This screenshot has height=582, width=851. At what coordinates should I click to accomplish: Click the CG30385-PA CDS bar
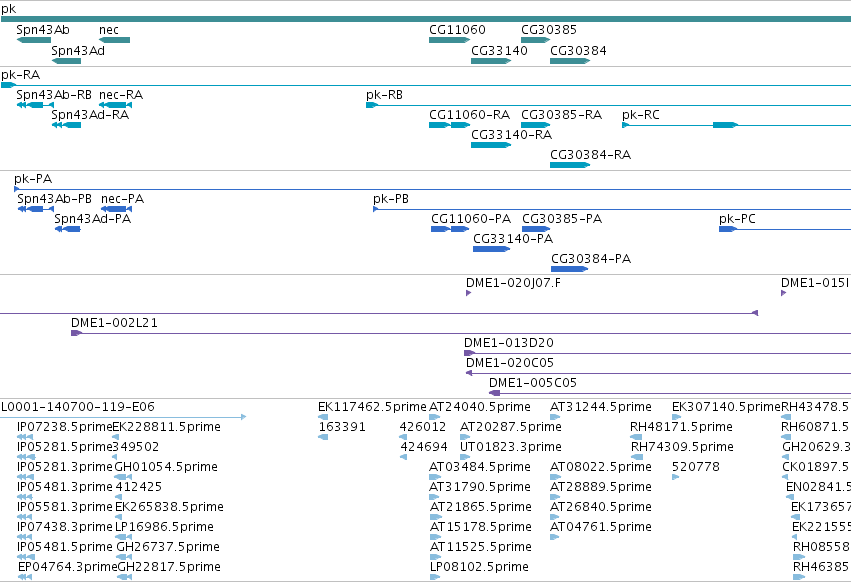click(536, 229)
